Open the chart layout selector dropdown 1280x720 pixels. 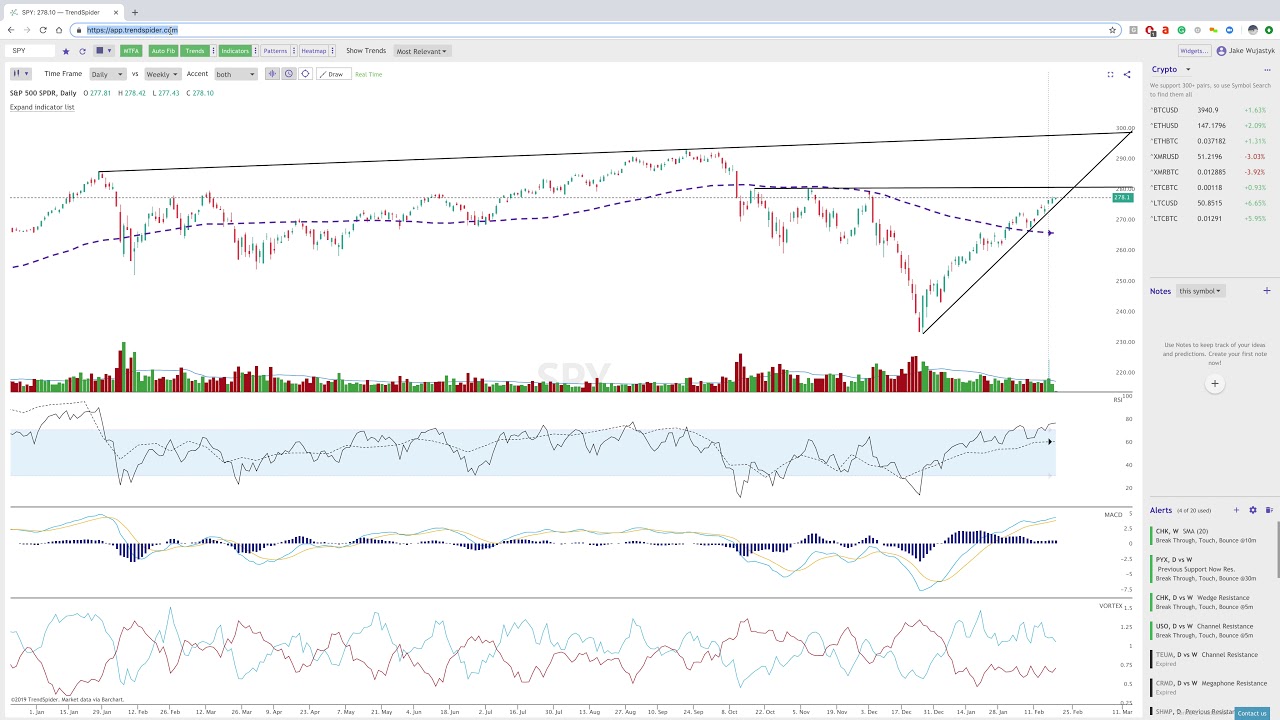tap(104, 51)
